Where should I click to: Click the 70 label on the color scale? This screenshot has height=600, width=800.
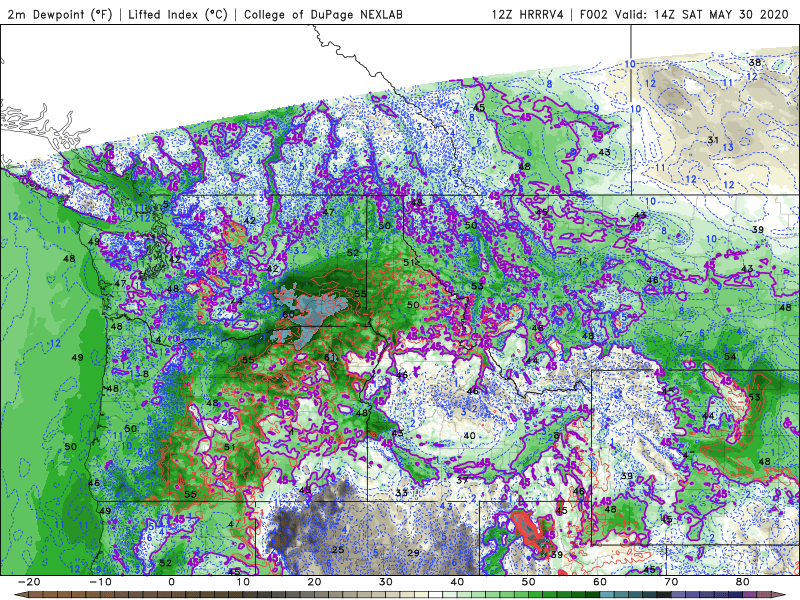(671, 582)
